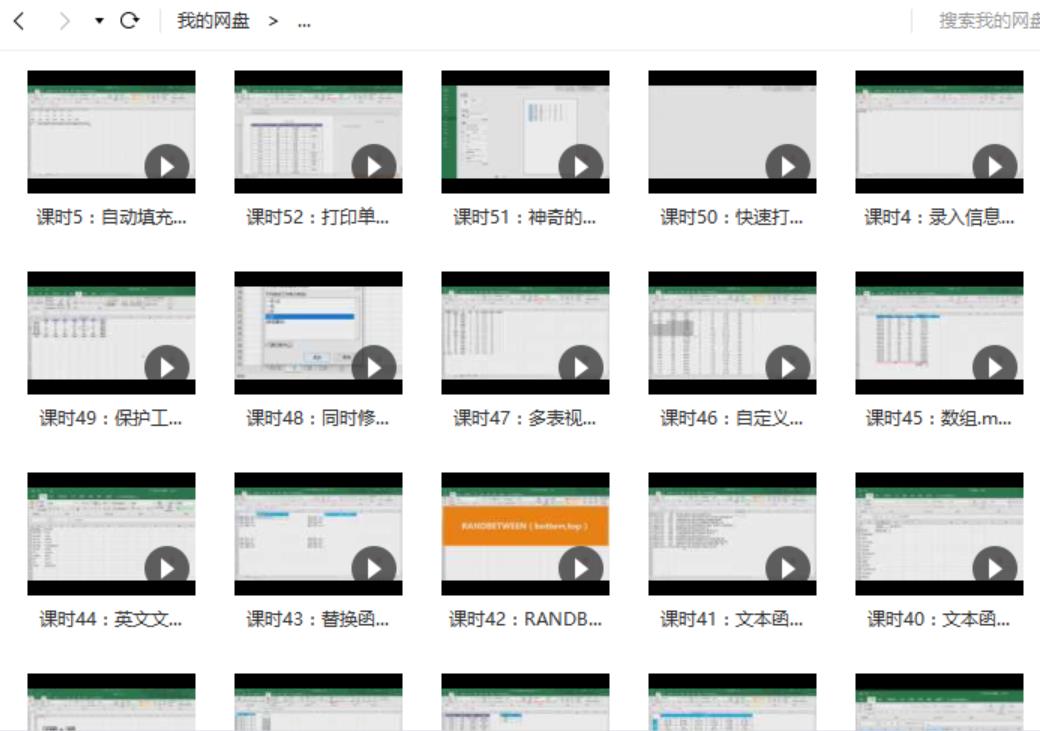Select thumbnail of 课时52 video
The width and height of the screenshot is (1040, 731).
(x=318, y=131)
